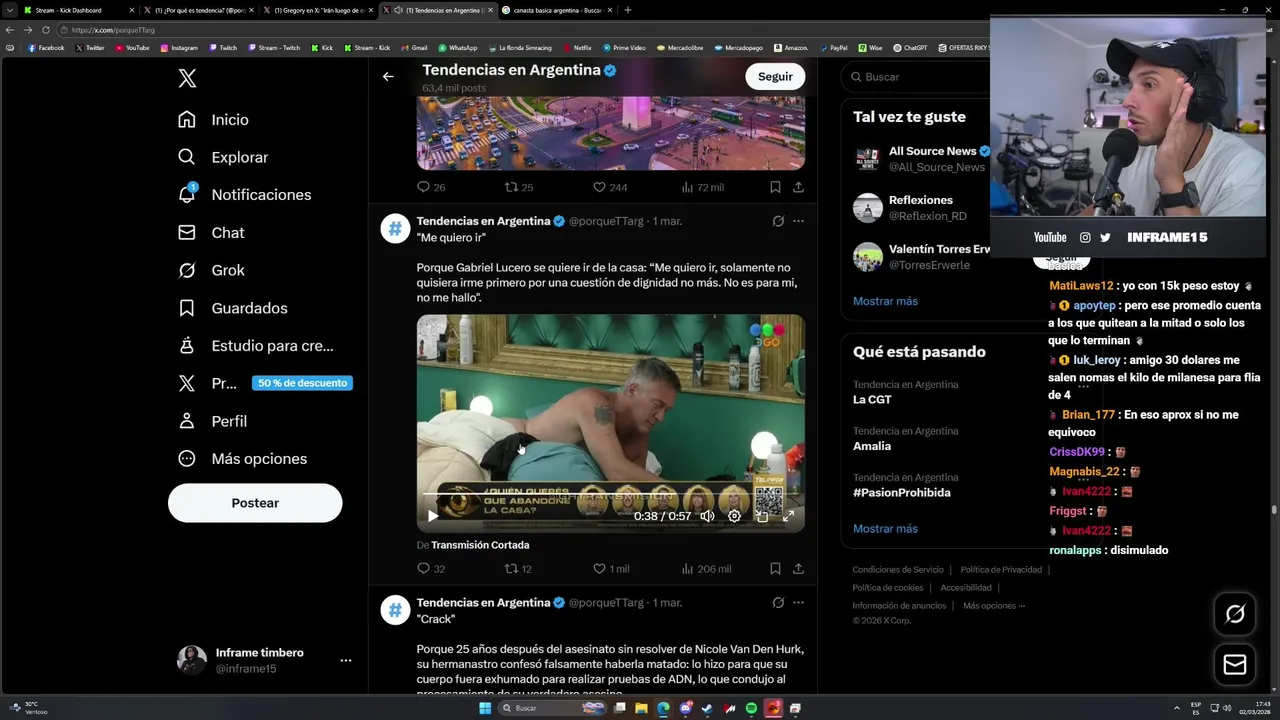Open Grok explain icon on "Me quiero ir" post
Image resolution: width=1280 pixels, height=720 pixels.
(x=778, y=221)
